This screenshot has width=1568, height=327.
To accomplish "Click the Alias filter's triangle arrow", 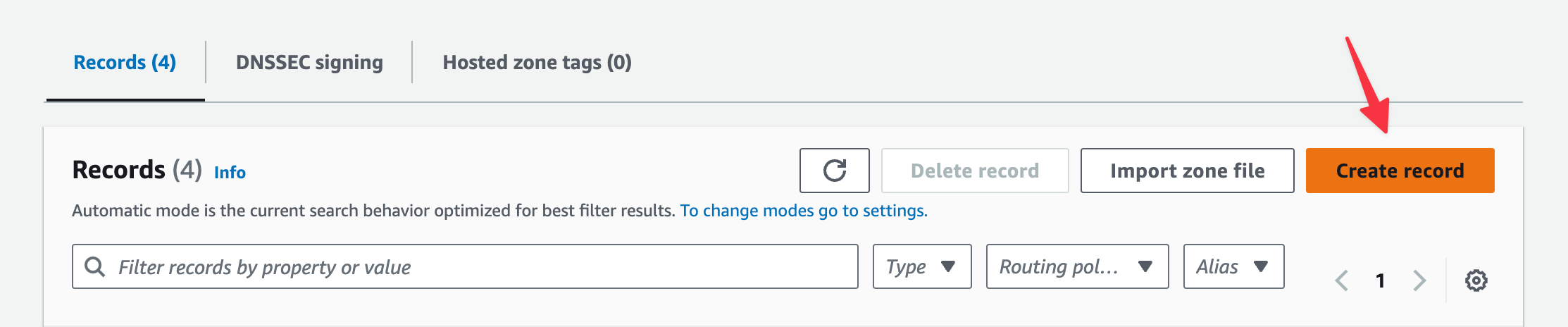I will [x=1261, y=266].
